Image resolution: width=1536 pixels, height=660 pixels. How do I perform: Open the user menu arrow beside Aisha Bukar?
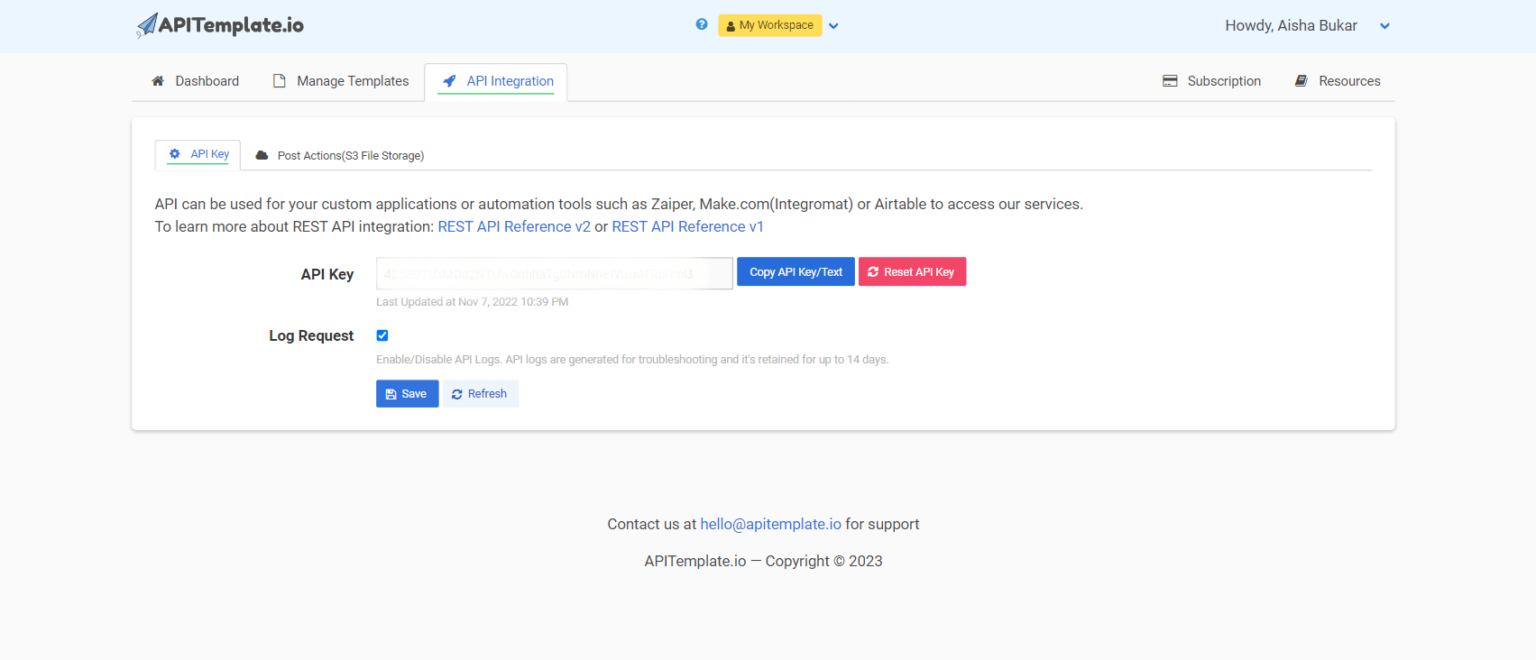(x=1385, y=26)
